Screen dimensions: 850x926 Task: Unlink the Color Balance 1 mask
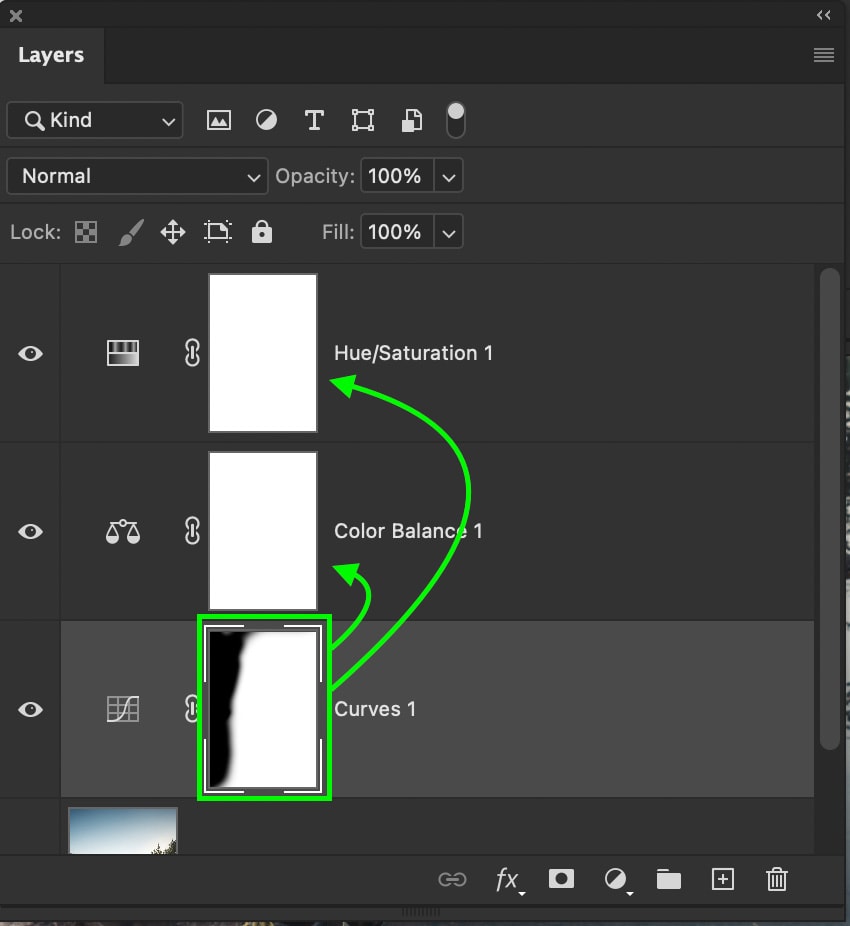(x=192, y=531)
